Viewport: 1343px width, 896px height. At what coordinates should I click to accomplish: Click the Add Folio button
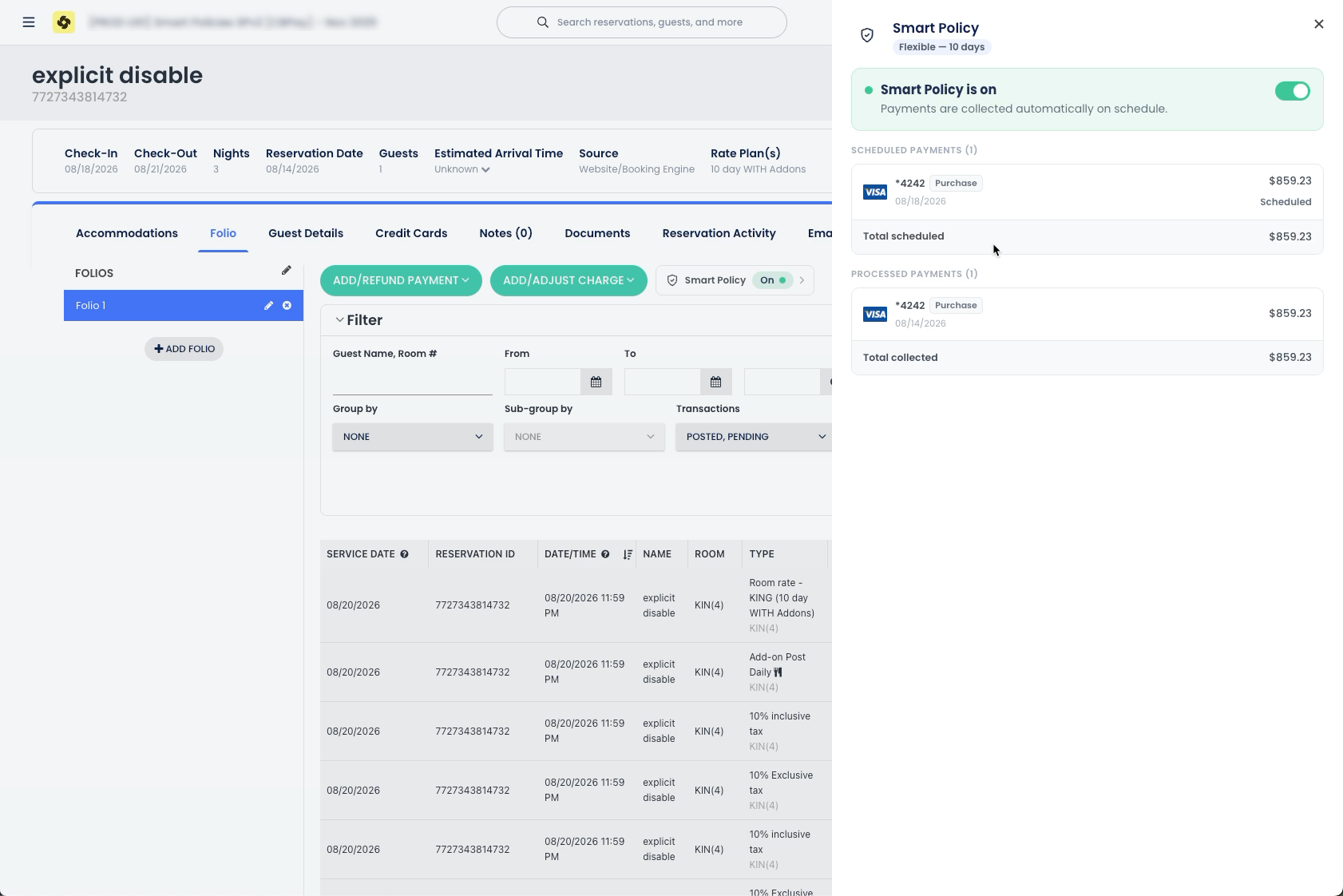tap(184, 349)
